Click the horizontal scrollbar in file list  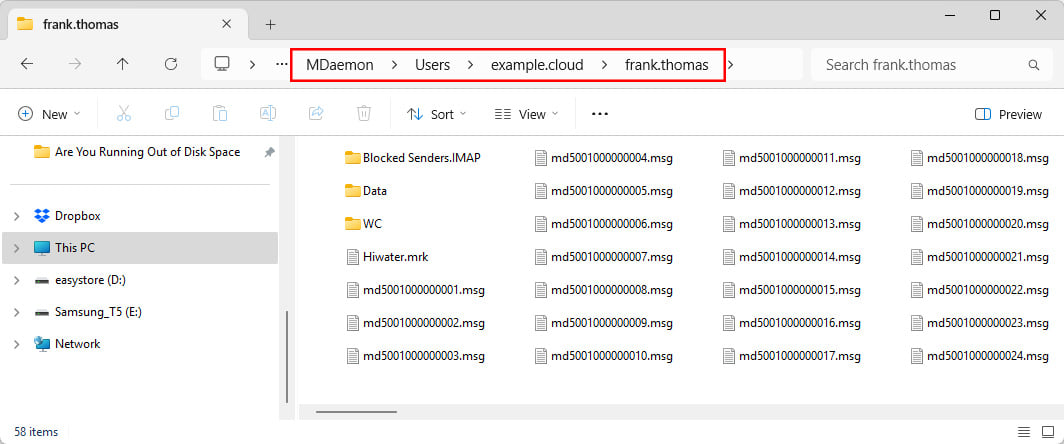pyautogui.click(x=356, y=411)
